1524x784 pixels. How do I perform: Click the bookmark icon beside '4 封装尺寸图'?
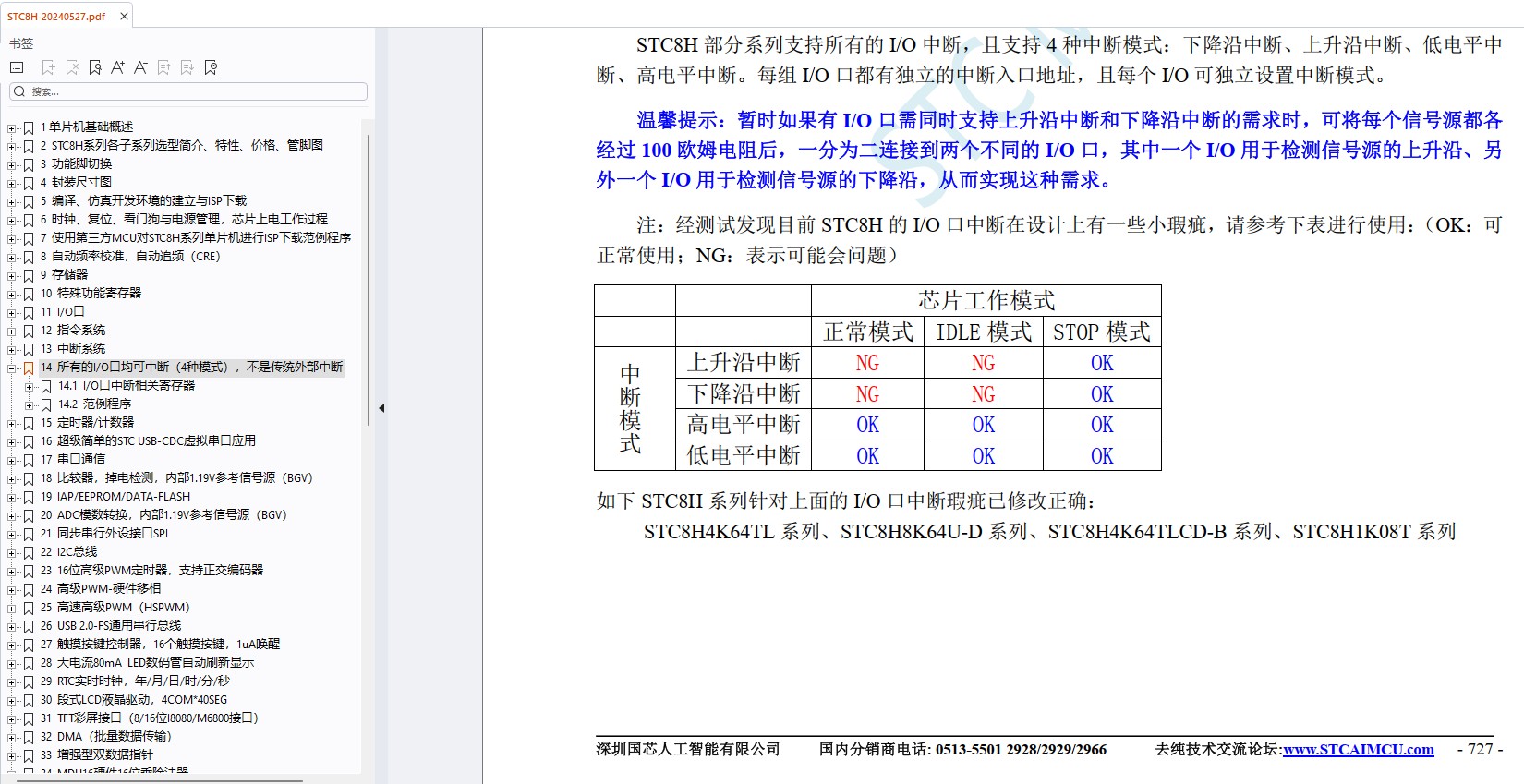29,183
